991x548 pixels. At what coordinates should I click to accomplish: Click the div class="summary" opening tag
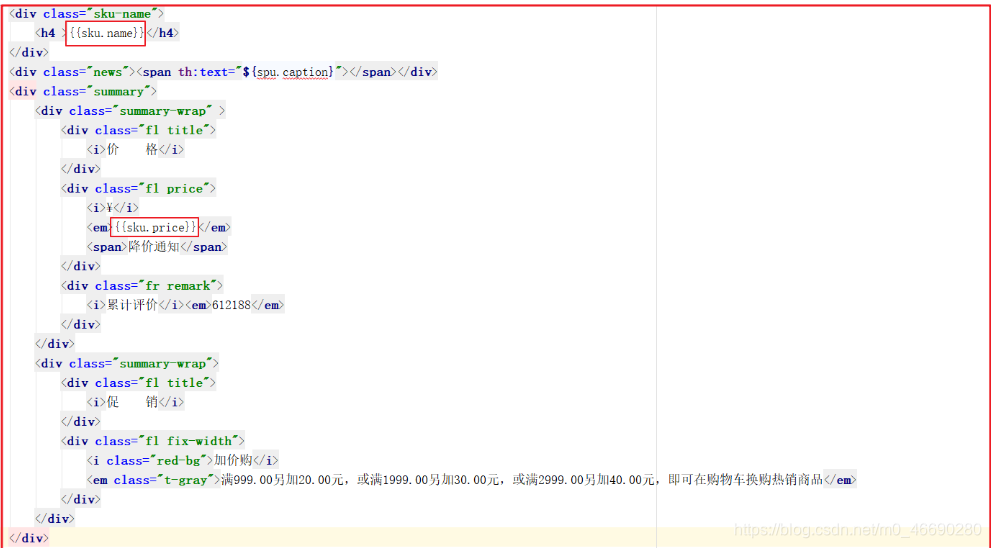[x=83, y=91]
